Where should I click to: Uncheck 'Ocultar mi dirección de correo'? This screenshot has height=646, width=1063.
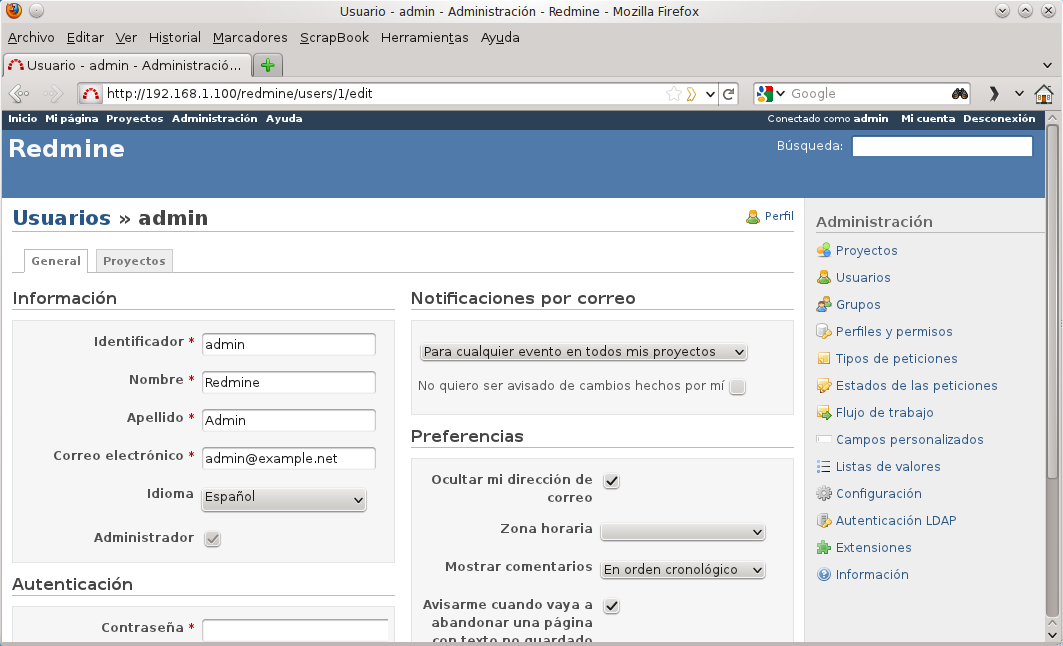coord(611,481)
